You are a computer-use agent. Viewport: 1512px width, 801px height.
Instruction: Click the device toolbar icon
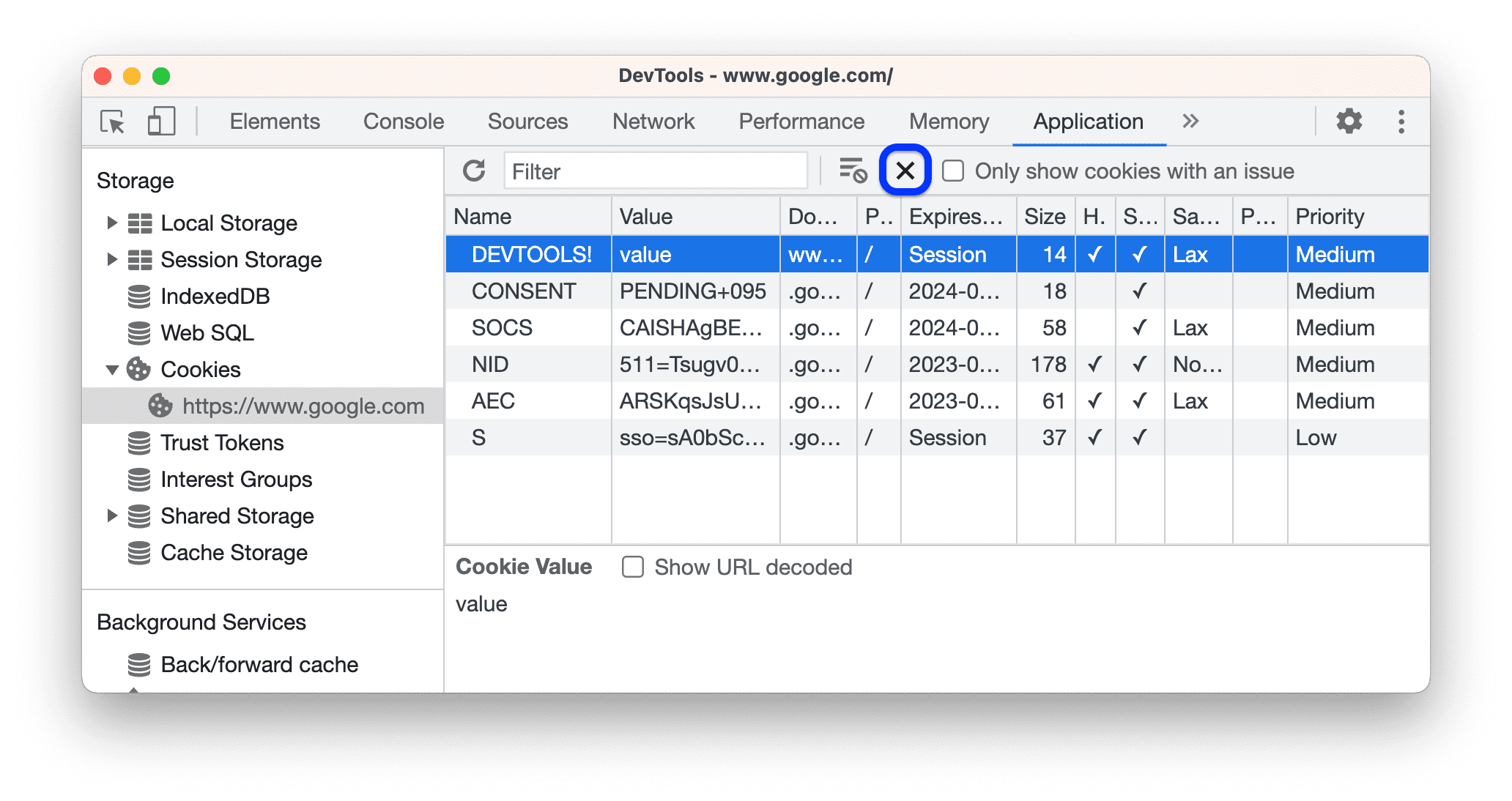(x=160, y=120)
